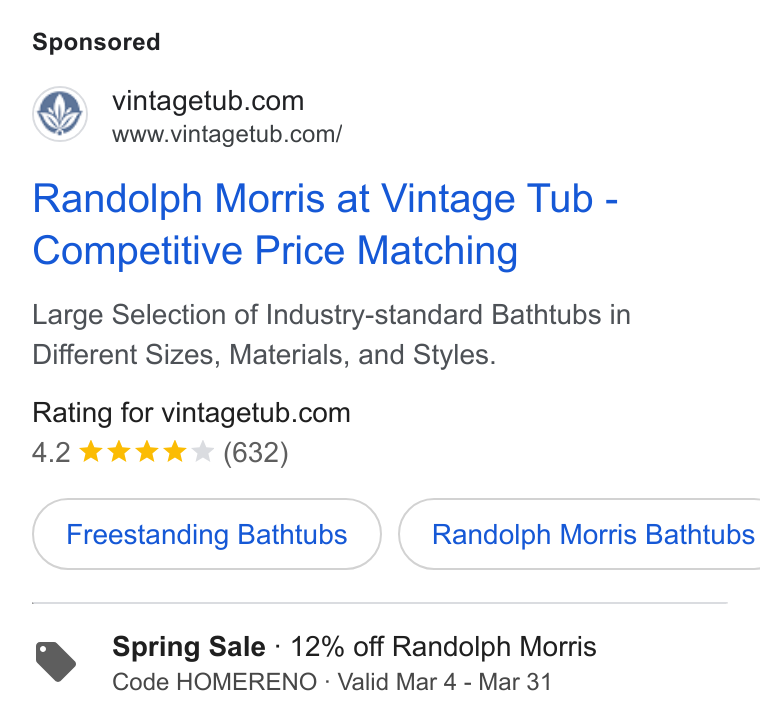Viewport: 760px width, 720px height.
Task: Click the vintagetub.com leaf favicon
Action: (x=60, y=114)
